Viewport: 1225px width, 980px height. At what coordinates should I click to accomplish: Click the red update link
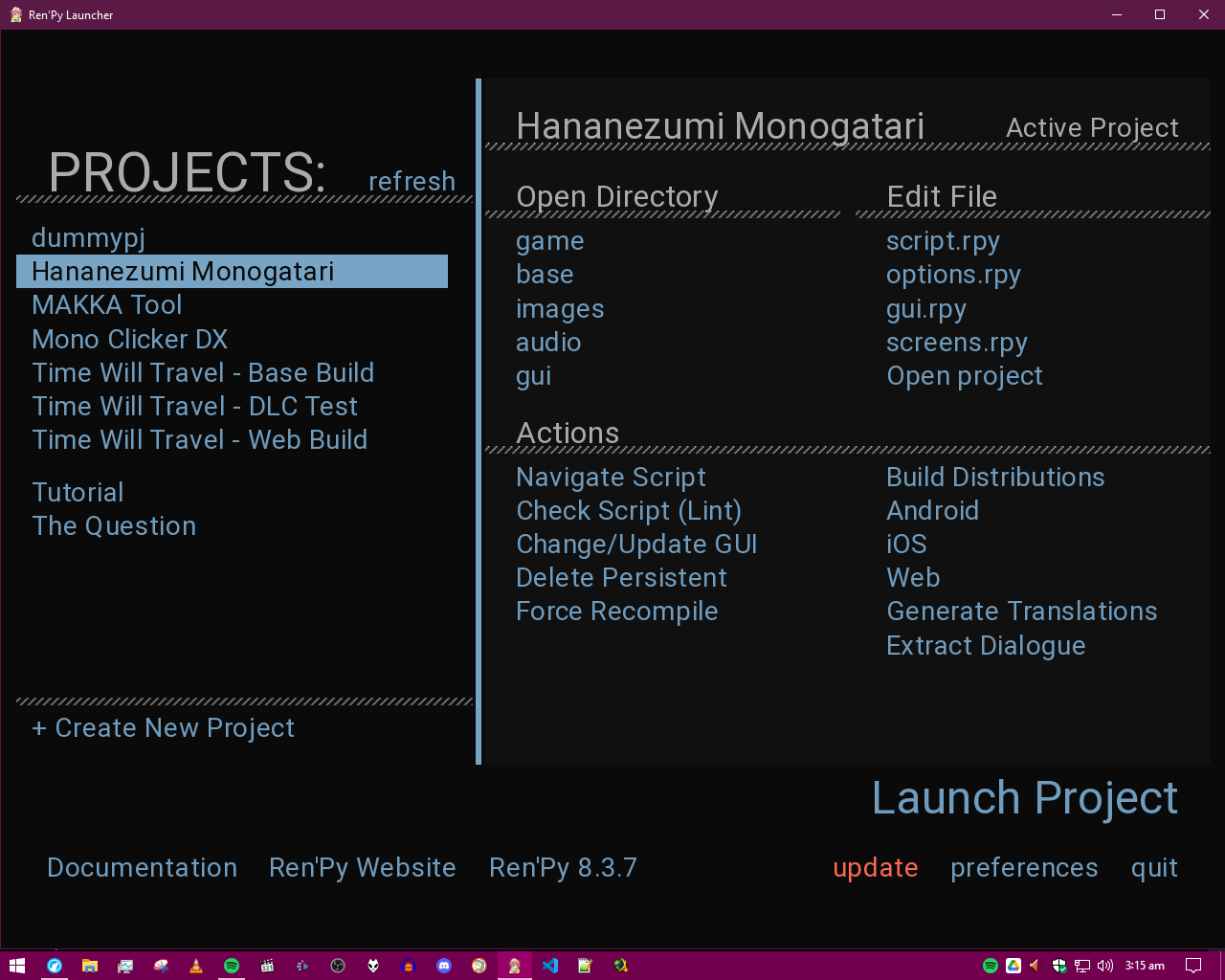pos(875,868)
